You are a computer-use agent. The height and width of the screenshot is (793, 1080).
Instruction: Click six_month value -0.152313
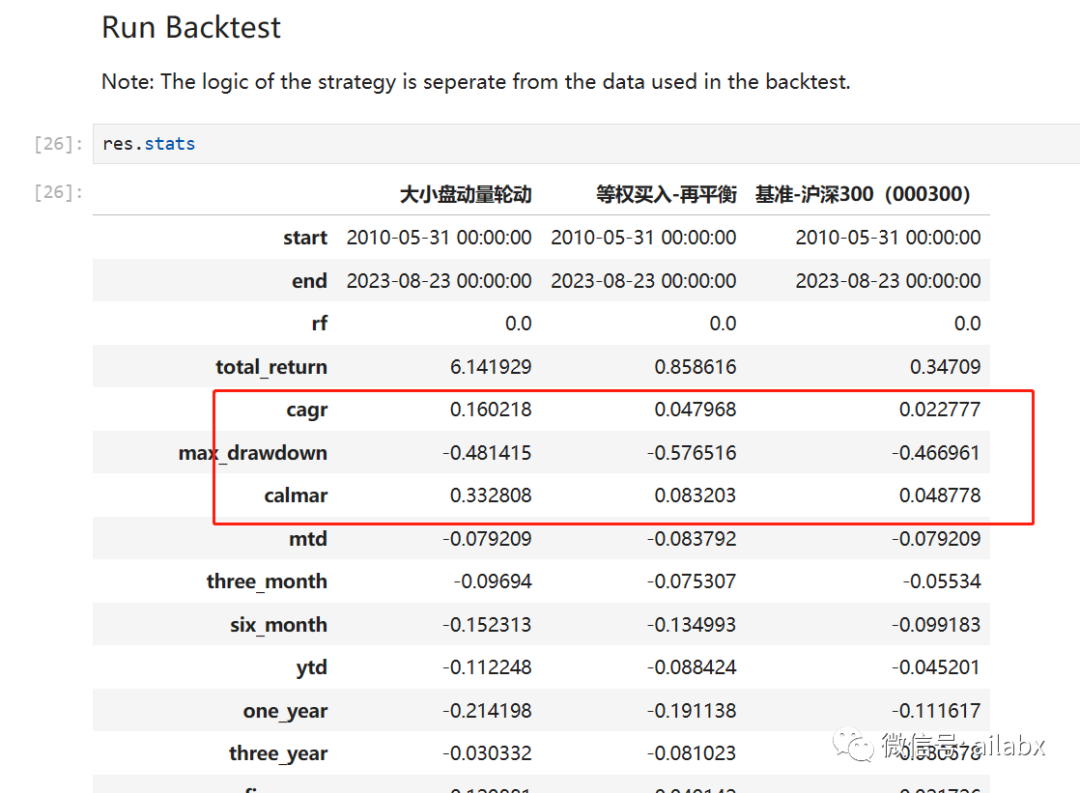click(x=487, y=625)
